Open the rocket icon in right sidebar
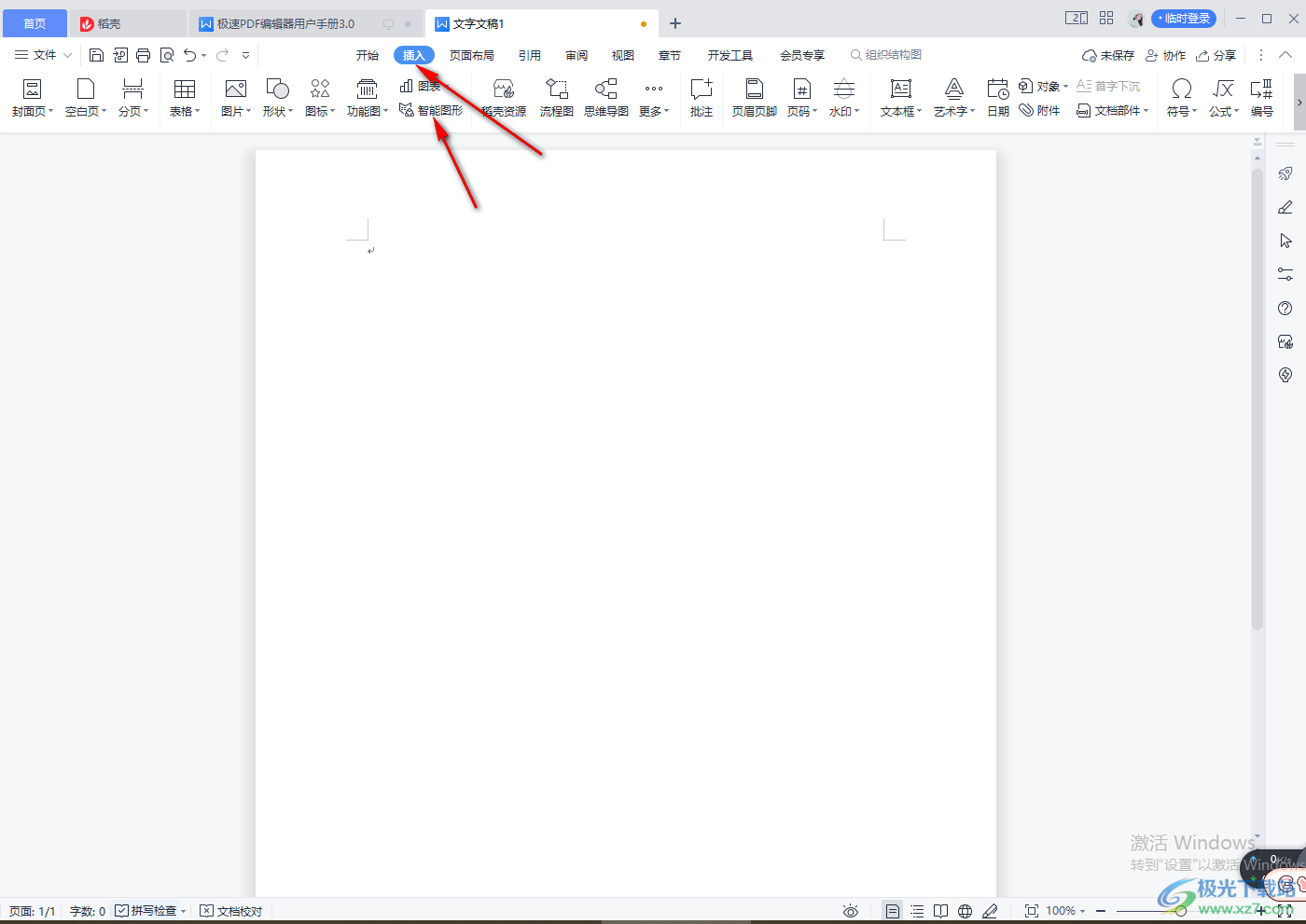Image resolution: width=1306 pixels, height=924 pixels. coord(1285,173)
